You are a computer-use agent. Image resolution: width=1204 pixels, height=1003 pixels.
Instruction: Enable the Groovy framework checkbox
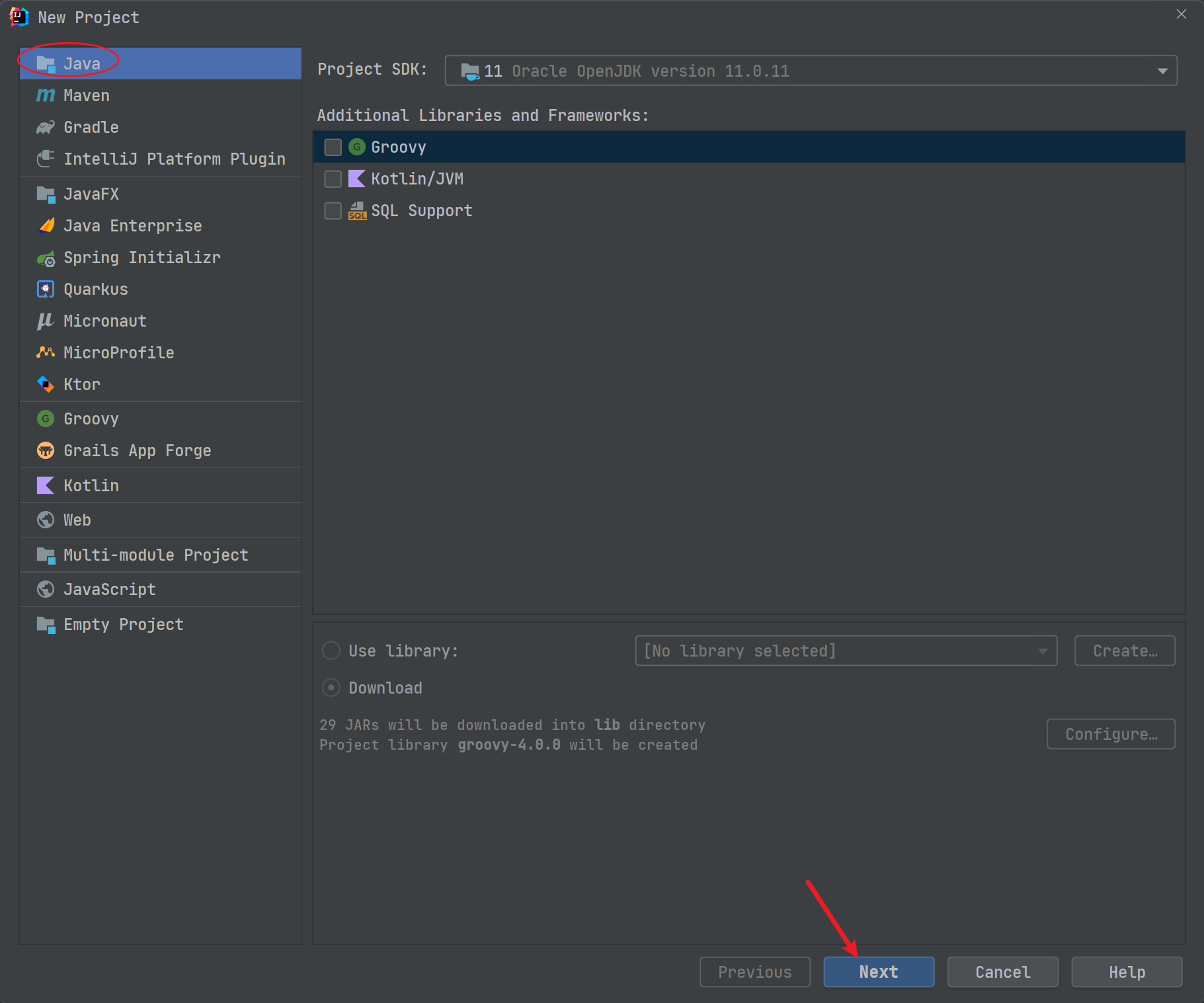tap(333, 147)
